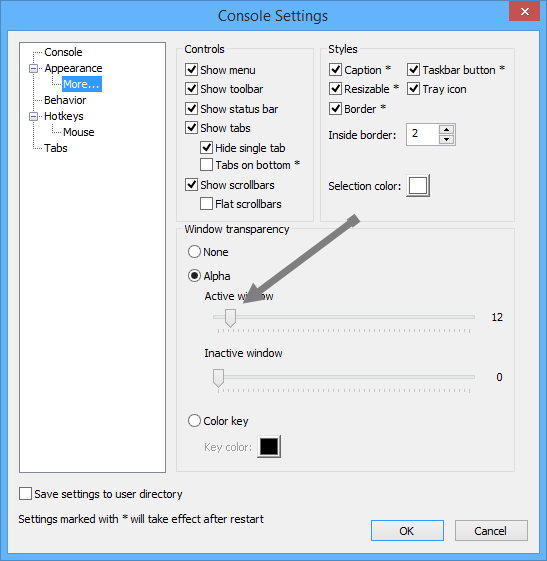Disable Show toolbar option
Screen dimensions: 547x561
coord(191,89)
